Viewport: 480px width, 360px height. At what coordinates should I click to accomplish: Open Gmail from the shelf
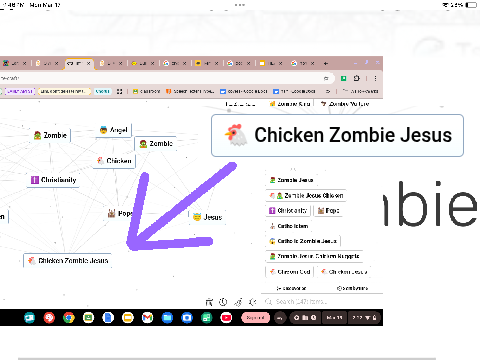click(147, 318)
